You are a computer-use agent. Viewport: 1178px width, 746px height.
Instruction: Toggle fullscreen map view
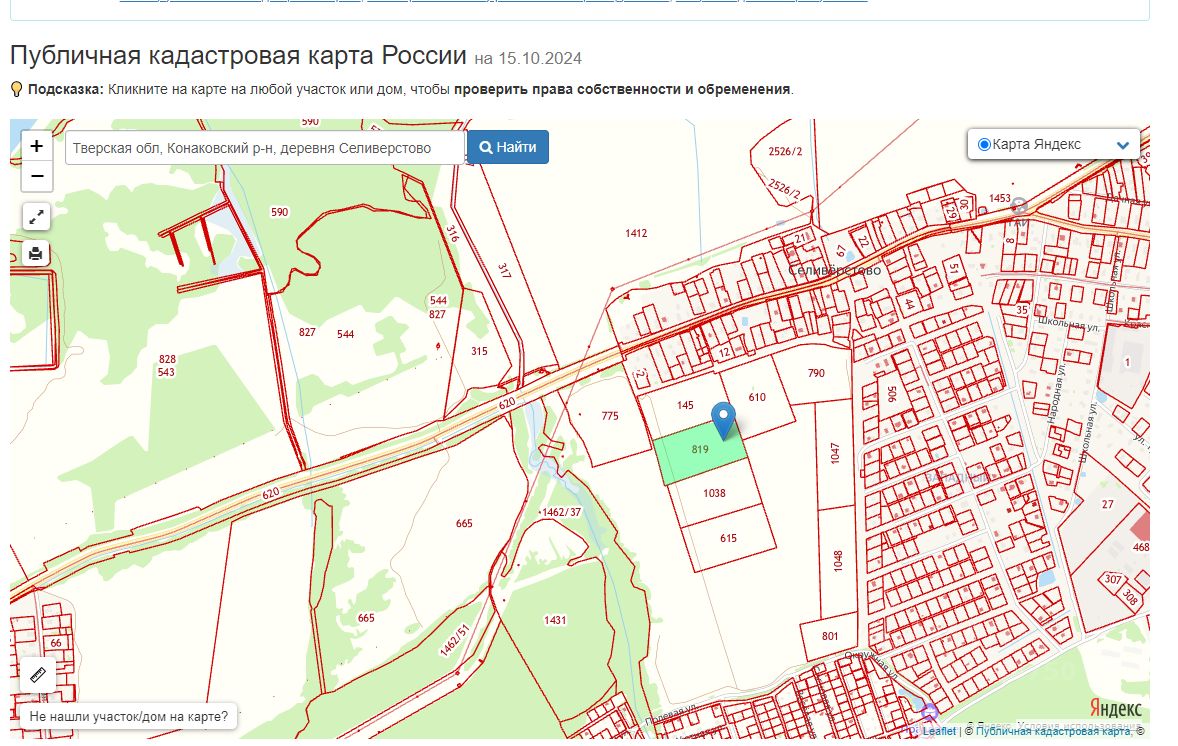pyautogui.click(x=36, y=218)
